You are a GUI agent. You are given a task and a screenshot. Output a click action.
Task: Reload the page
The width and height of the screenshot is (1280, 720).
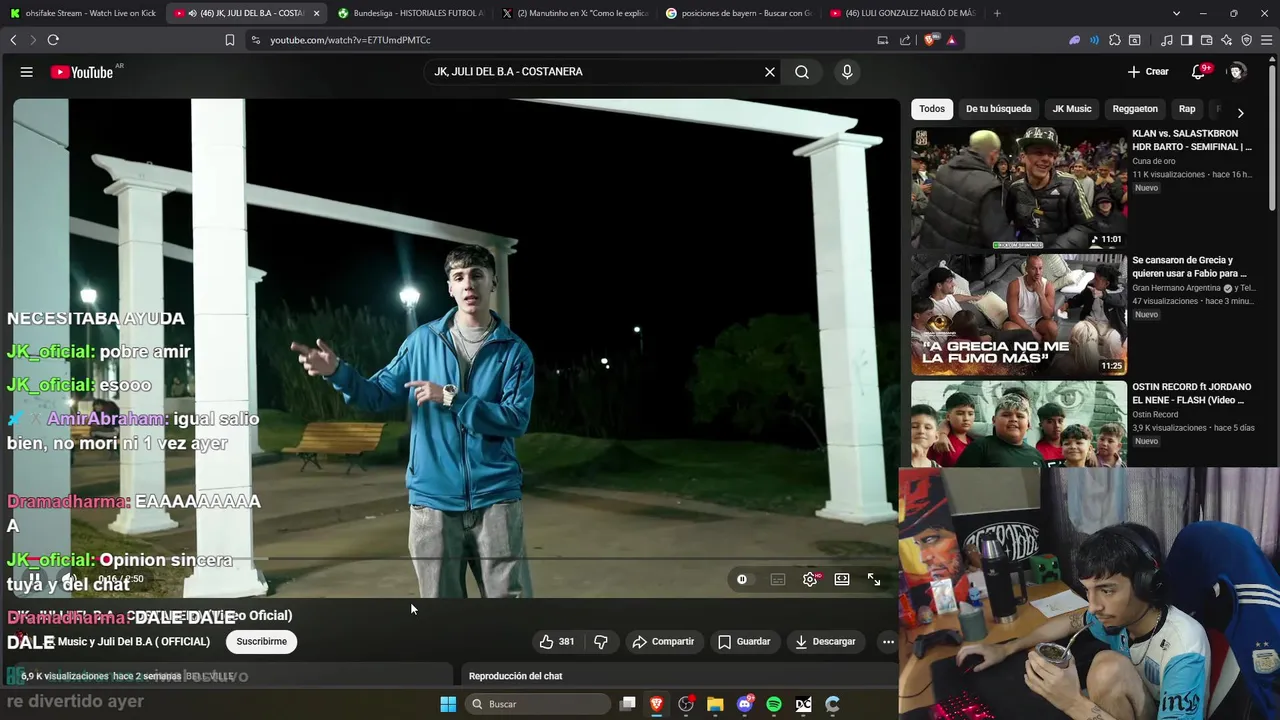53,40
